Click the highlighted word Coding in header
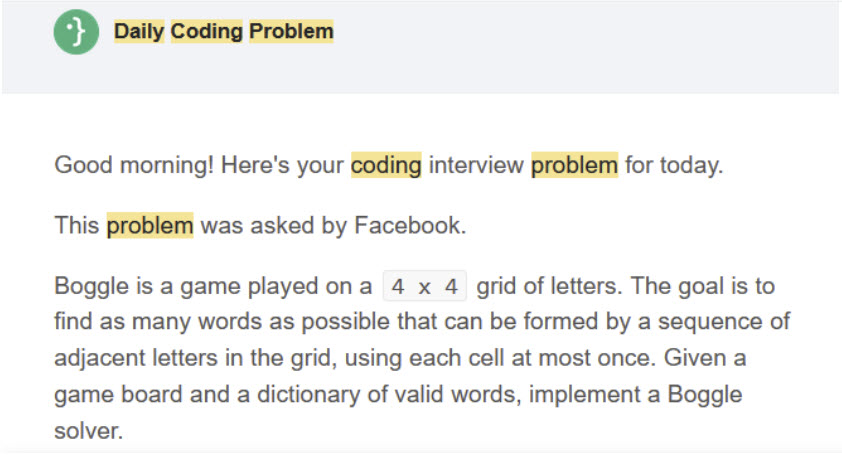Screen dimensions: 842x456 point(207,31)
